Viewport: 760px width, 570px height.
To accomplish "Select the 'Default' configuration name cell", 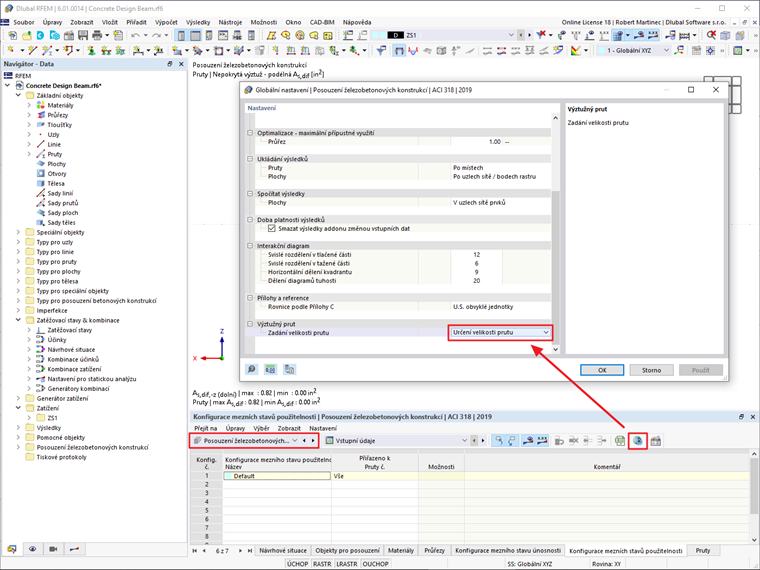I will [277, 476].
